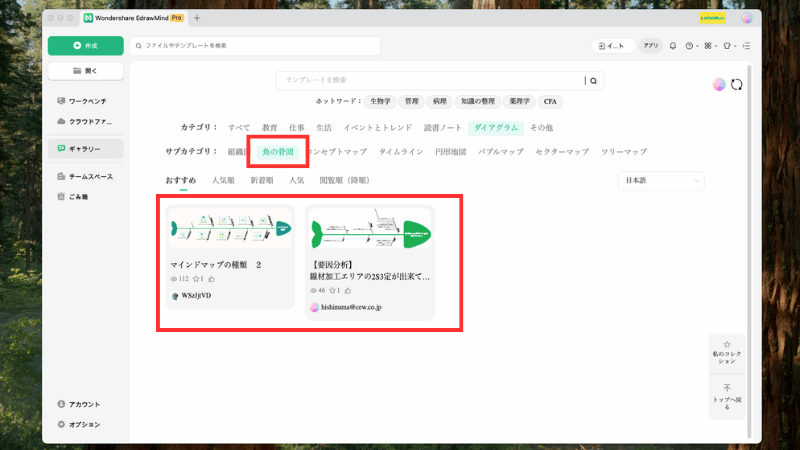Open the 日本語 language dropdown
Screen dimensions: 800x450
click(x=661, y=181)
